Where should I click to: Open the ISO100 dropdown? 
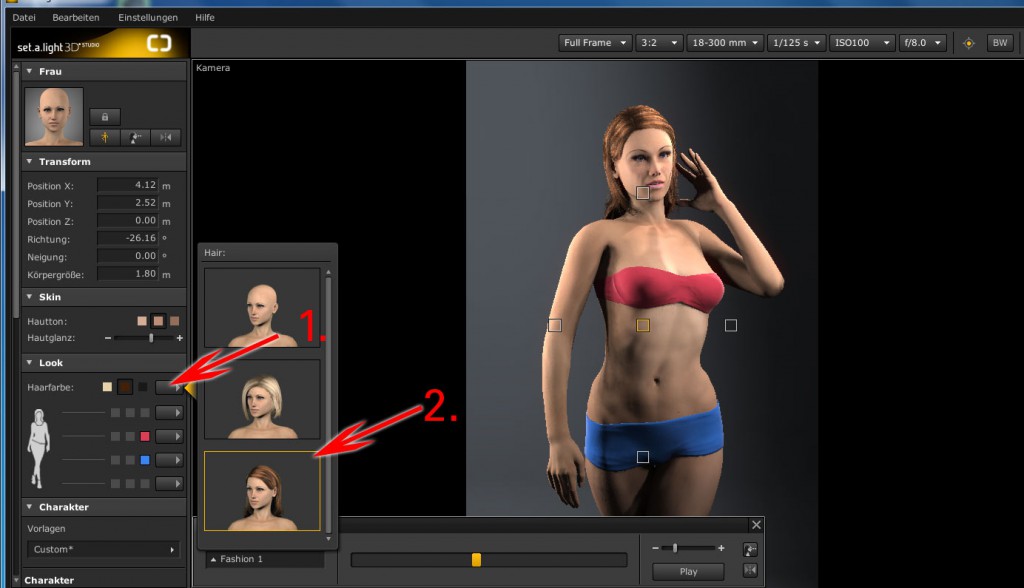(862, 43)
